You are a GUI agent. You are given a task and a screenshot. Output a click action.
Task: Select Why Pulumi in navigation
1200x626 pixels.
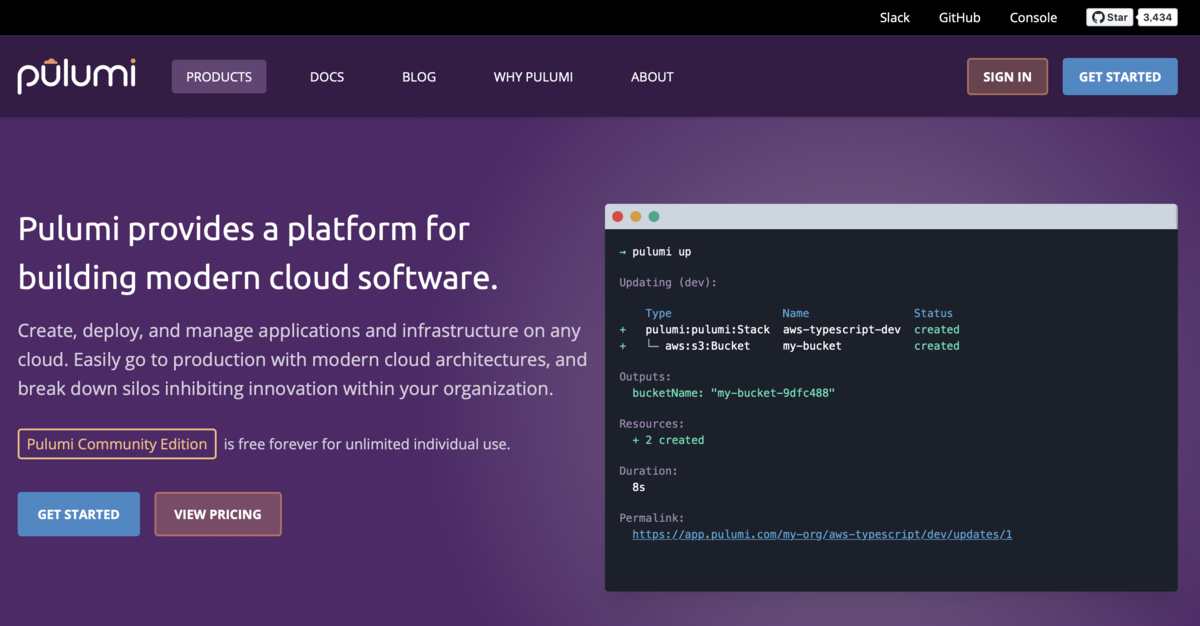533,77
